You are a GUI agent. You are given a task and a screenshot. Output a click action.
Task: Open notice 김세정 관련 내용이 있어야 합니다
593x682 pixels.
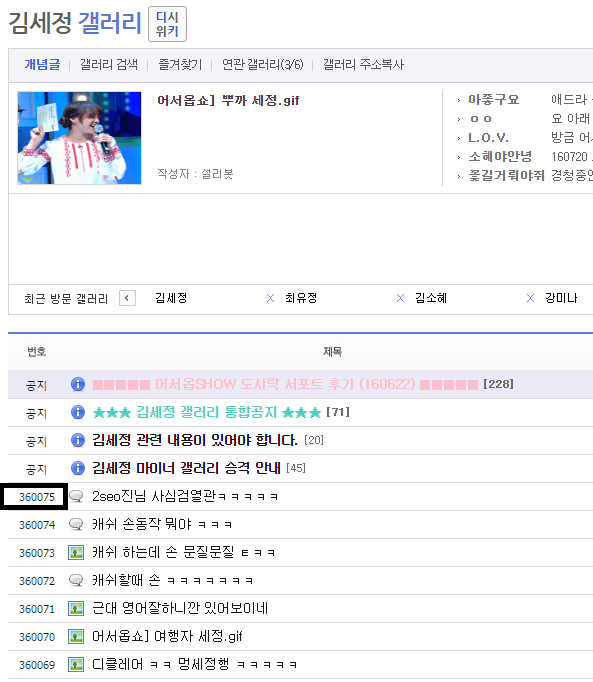[x=195, y=440]
